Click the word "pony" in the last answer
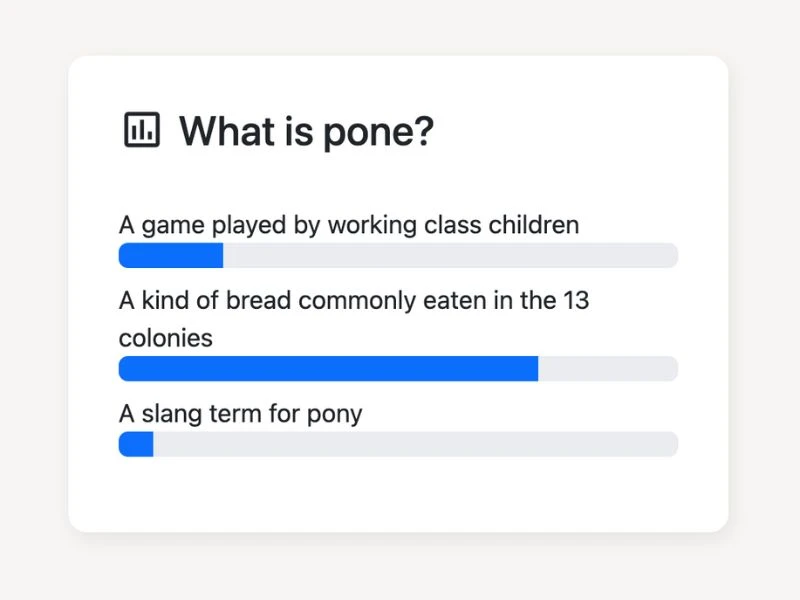The width and height of the screenshot is (800, 600). click(x=335, y=413)
